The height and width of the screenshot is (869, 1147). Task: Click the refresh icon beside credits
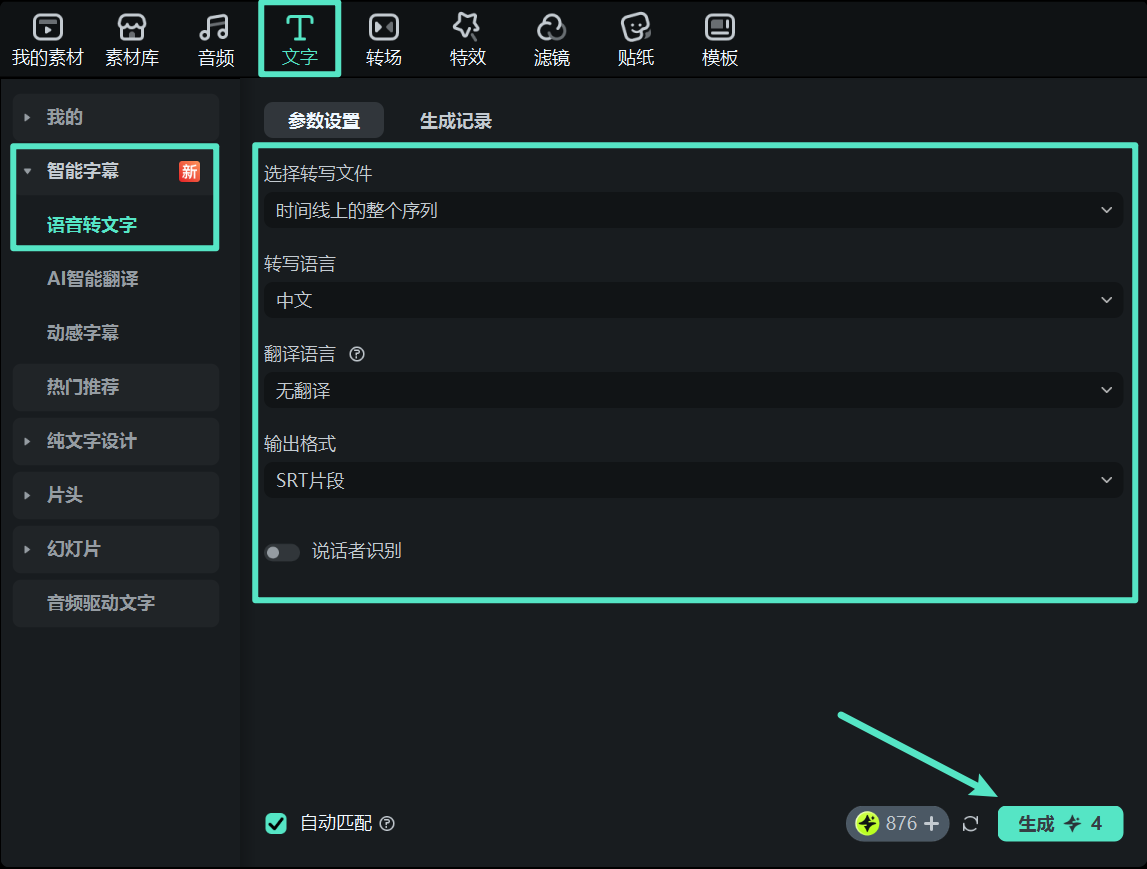click(969, 823)
